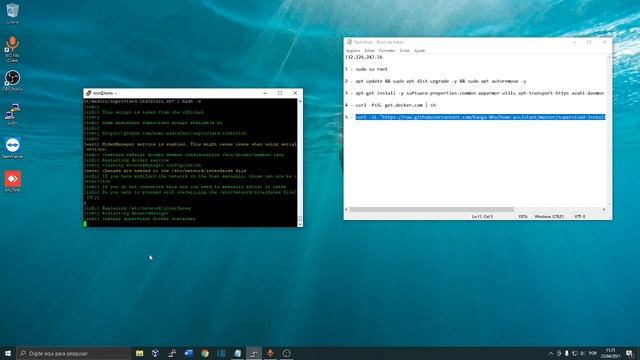Click the POR language indicator
This screenshot has height=360, width=640.
593,353
